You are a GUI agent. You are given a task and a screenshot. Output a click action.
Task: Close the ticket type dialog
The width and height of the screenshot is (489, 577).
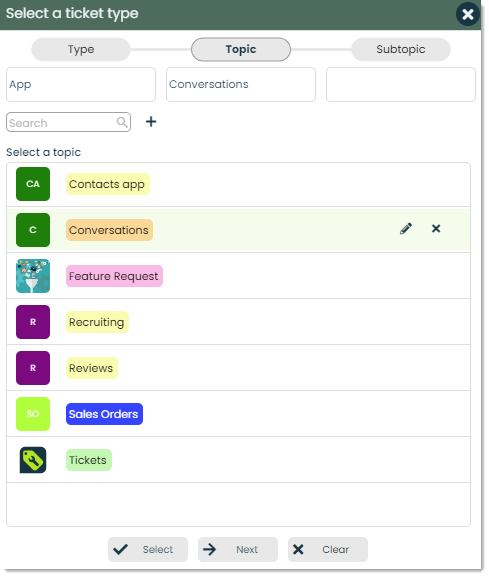468,14
